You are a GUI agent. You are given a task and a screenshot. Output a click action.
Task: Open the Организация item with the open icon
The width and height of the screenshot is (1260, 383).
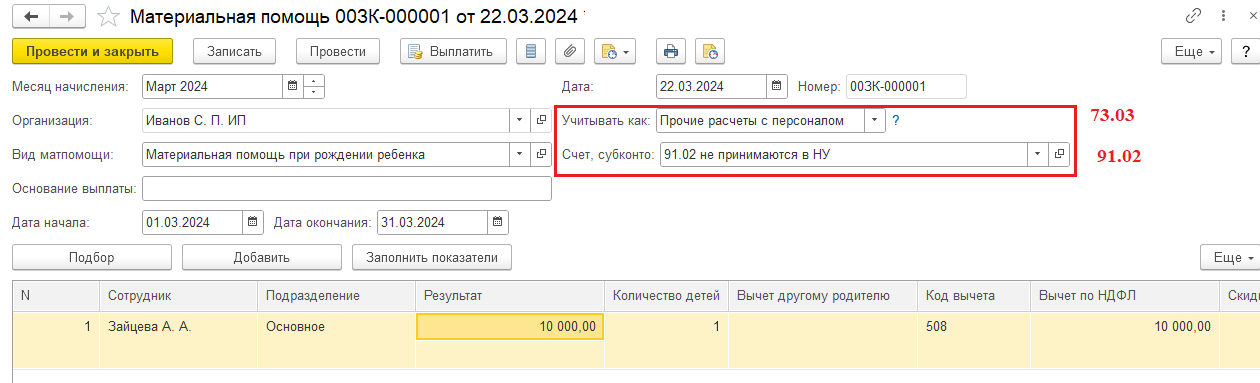click(541, 120)
